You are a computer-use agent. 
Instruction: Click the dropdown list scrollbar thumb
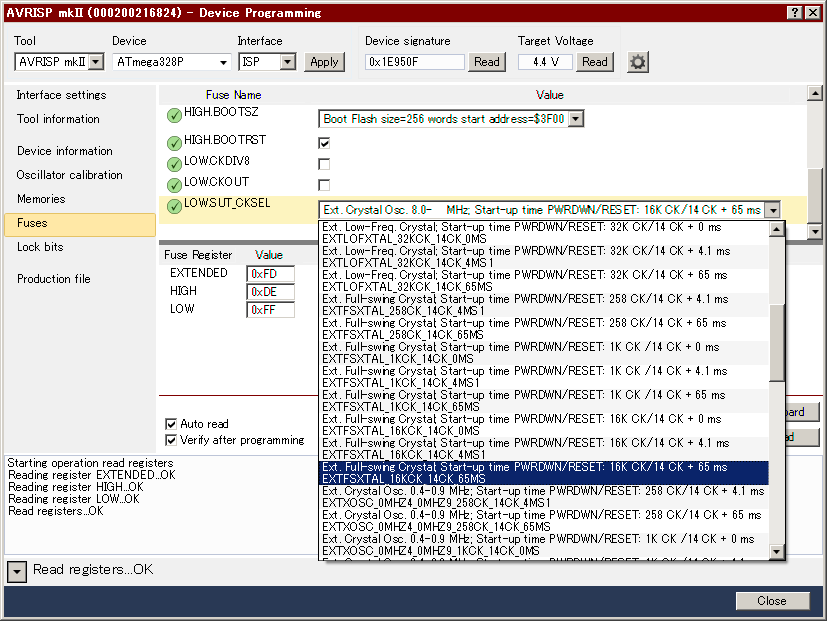tap(776, 343)
